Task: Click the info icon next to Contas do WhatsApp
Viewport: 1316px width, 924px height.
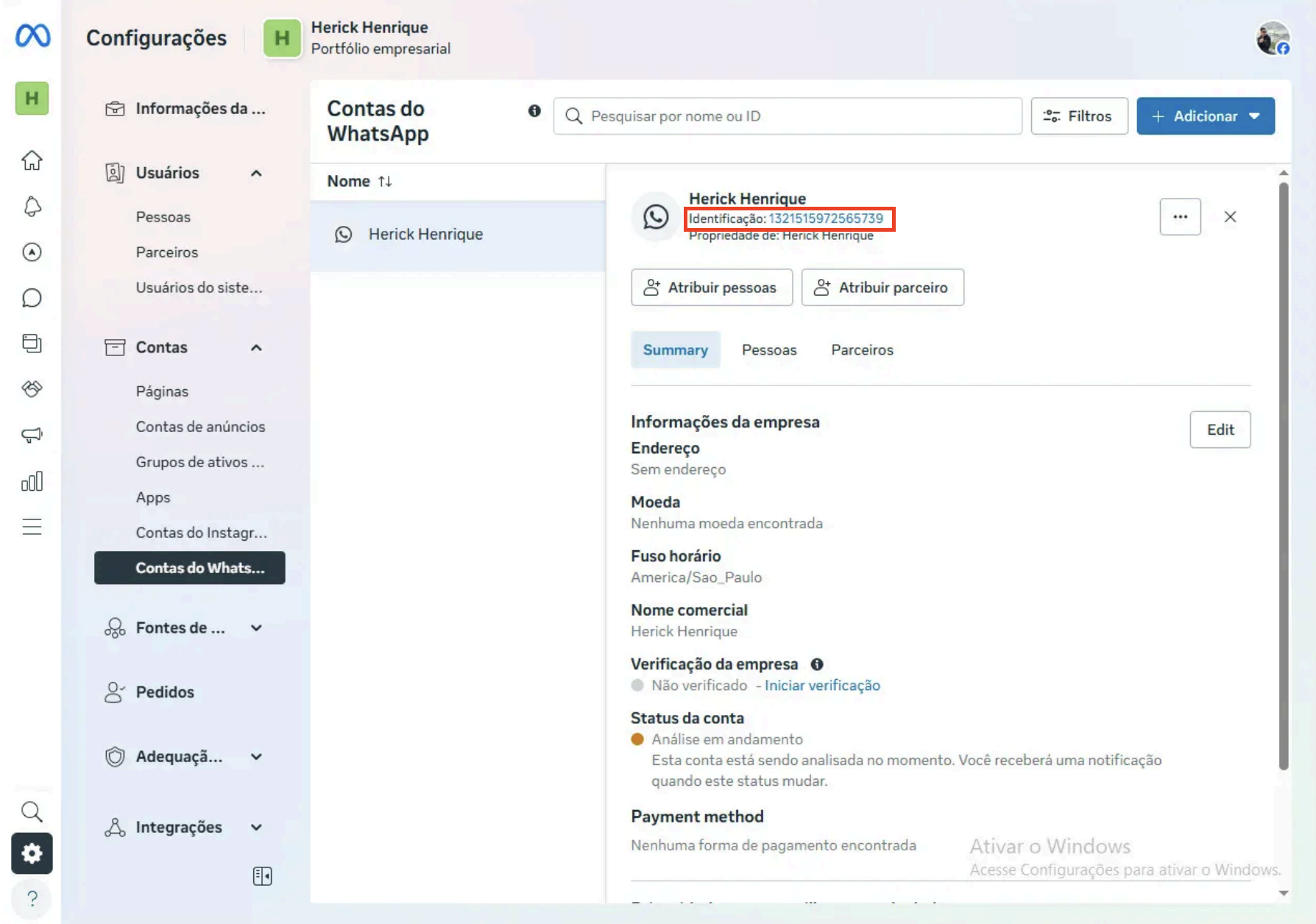Action: tap(533, 112)
